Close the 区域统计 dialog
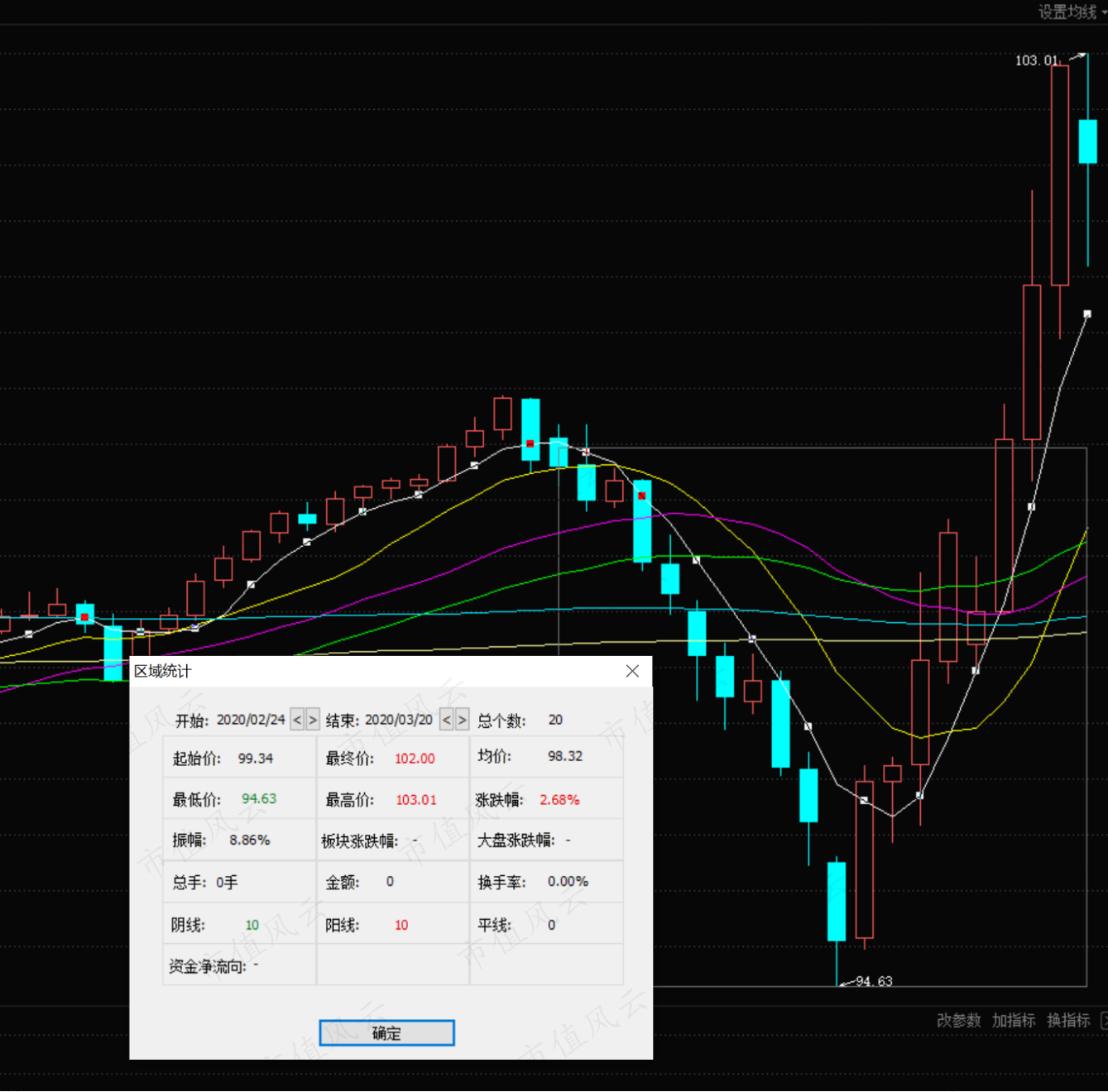Image resolution: width=1108 pixels, height=1092 pixels. pyautogui.click(x=632, y=671)
